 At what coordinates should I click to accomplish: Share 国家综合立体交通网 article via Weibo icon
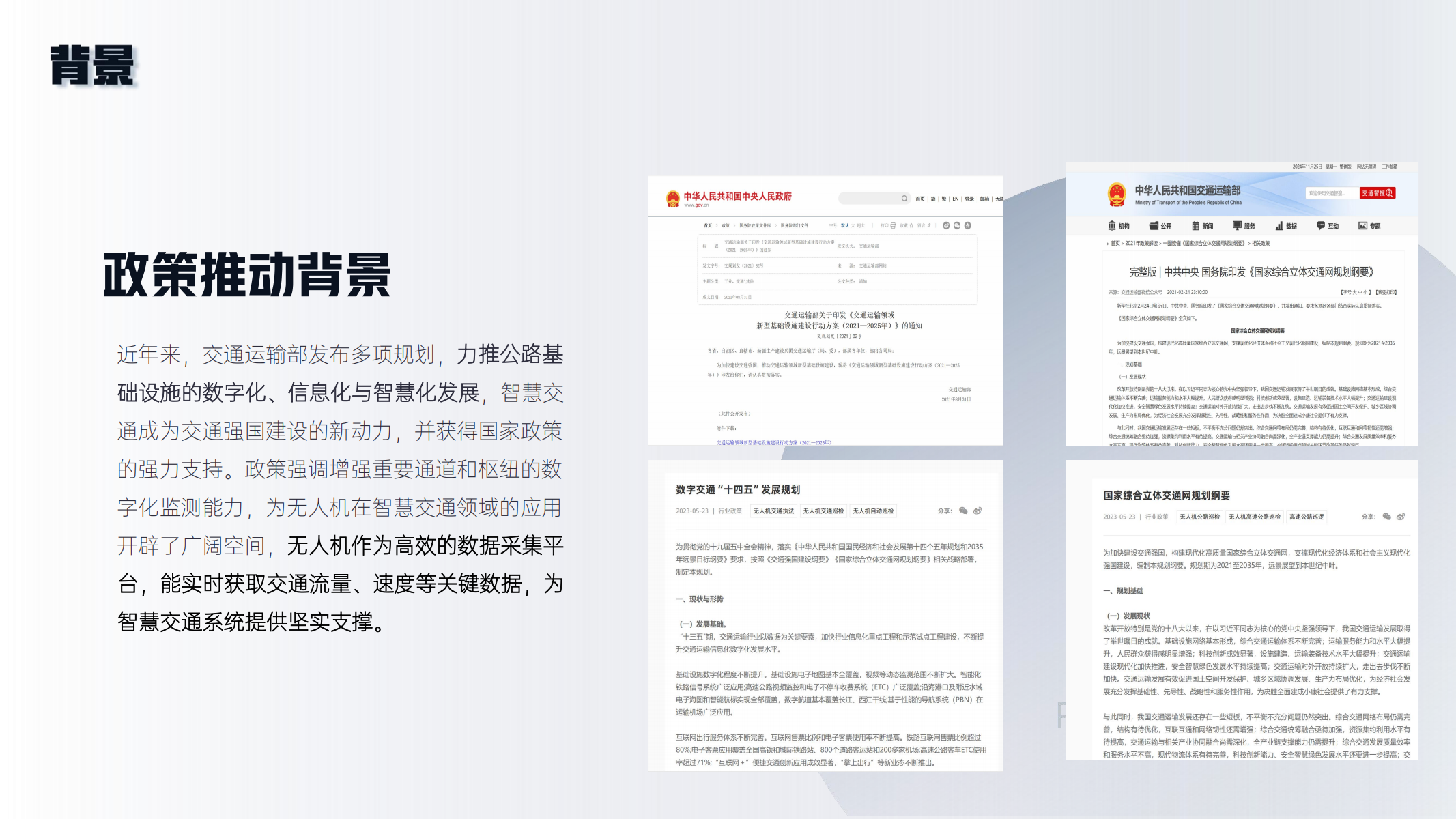[x=1401, y=517]
